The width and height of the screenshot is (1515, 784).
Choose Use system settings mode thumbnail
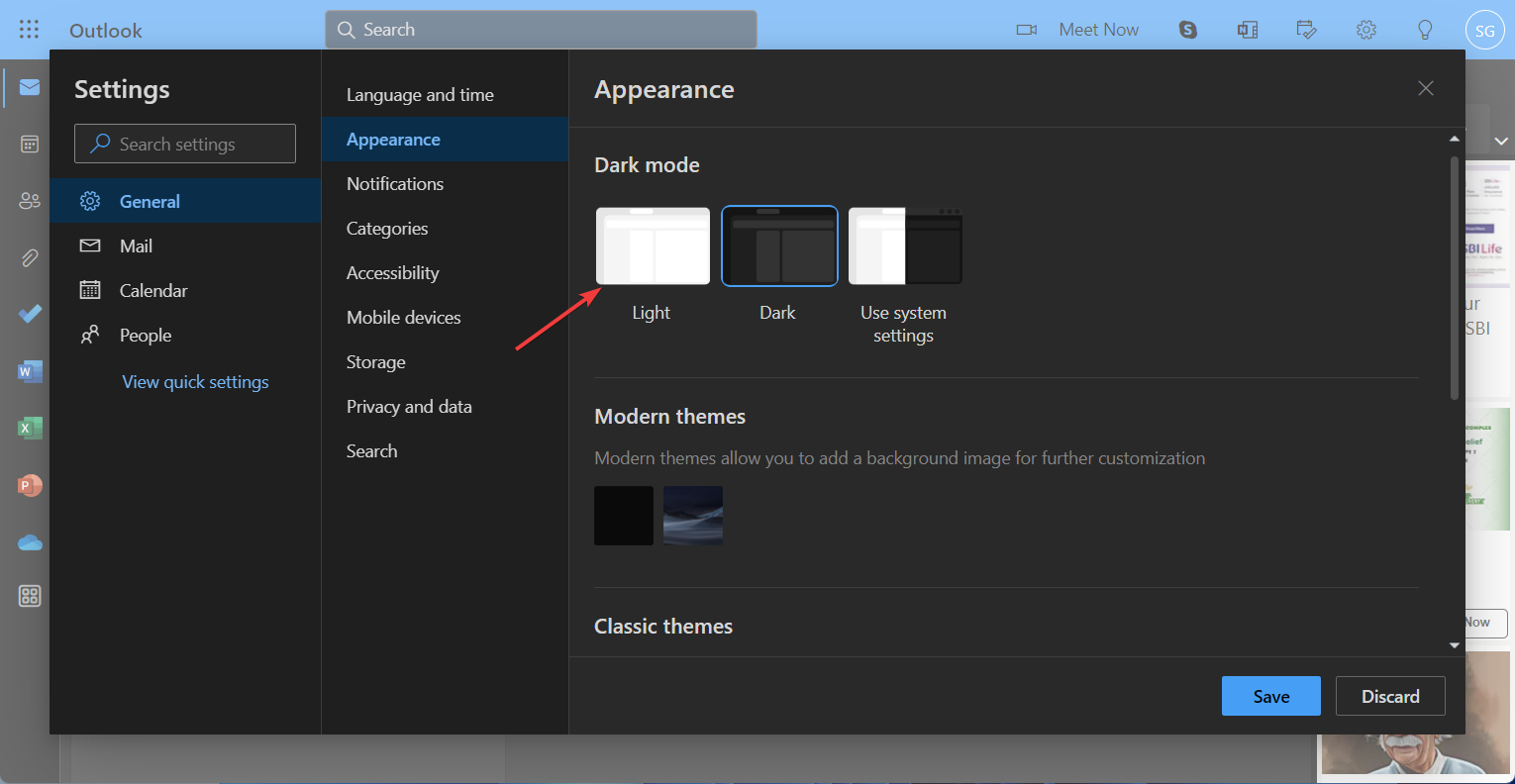(905, 245)
